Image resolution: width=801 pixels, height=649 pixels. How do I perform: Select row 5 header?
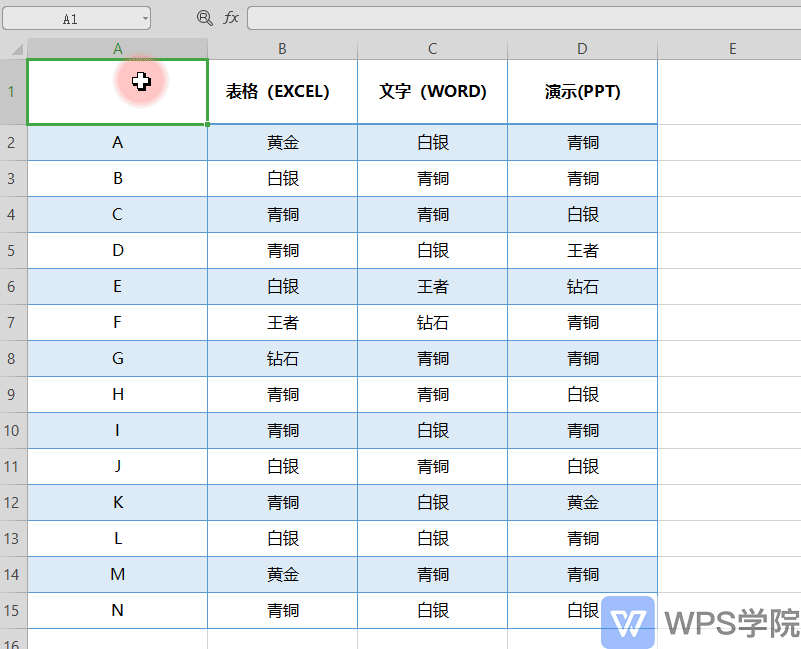click(x=13, y=250)
